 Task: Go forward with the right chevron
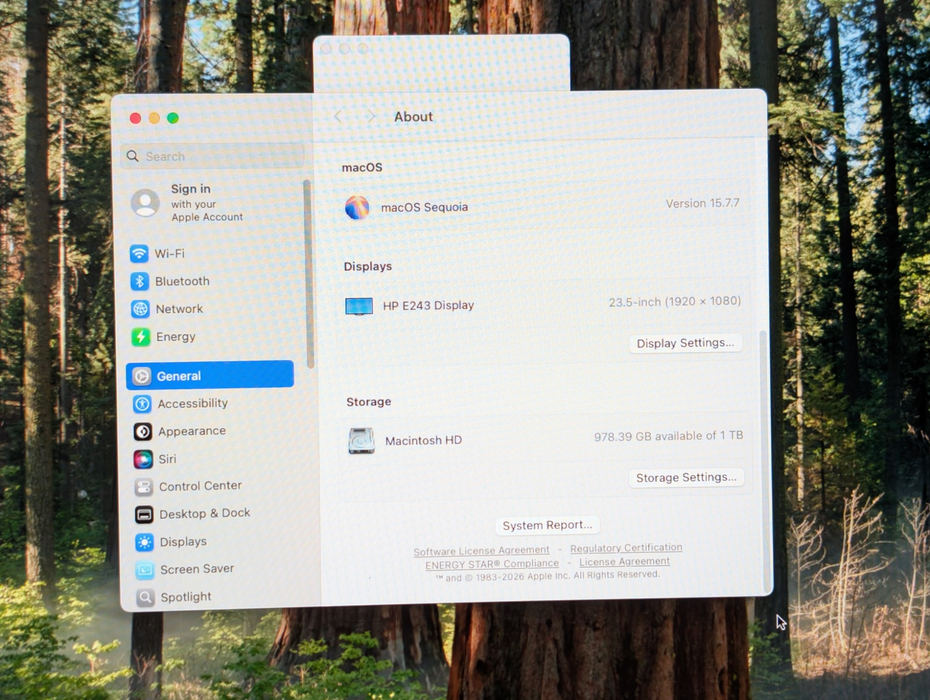point(370,116)
